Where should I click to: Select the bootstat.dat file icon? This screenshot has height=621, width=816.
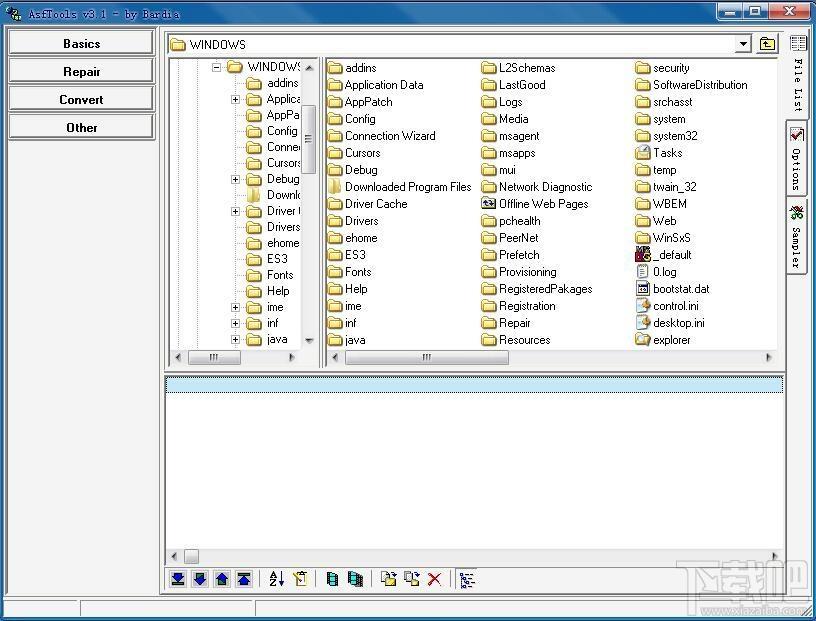[643, 289]
